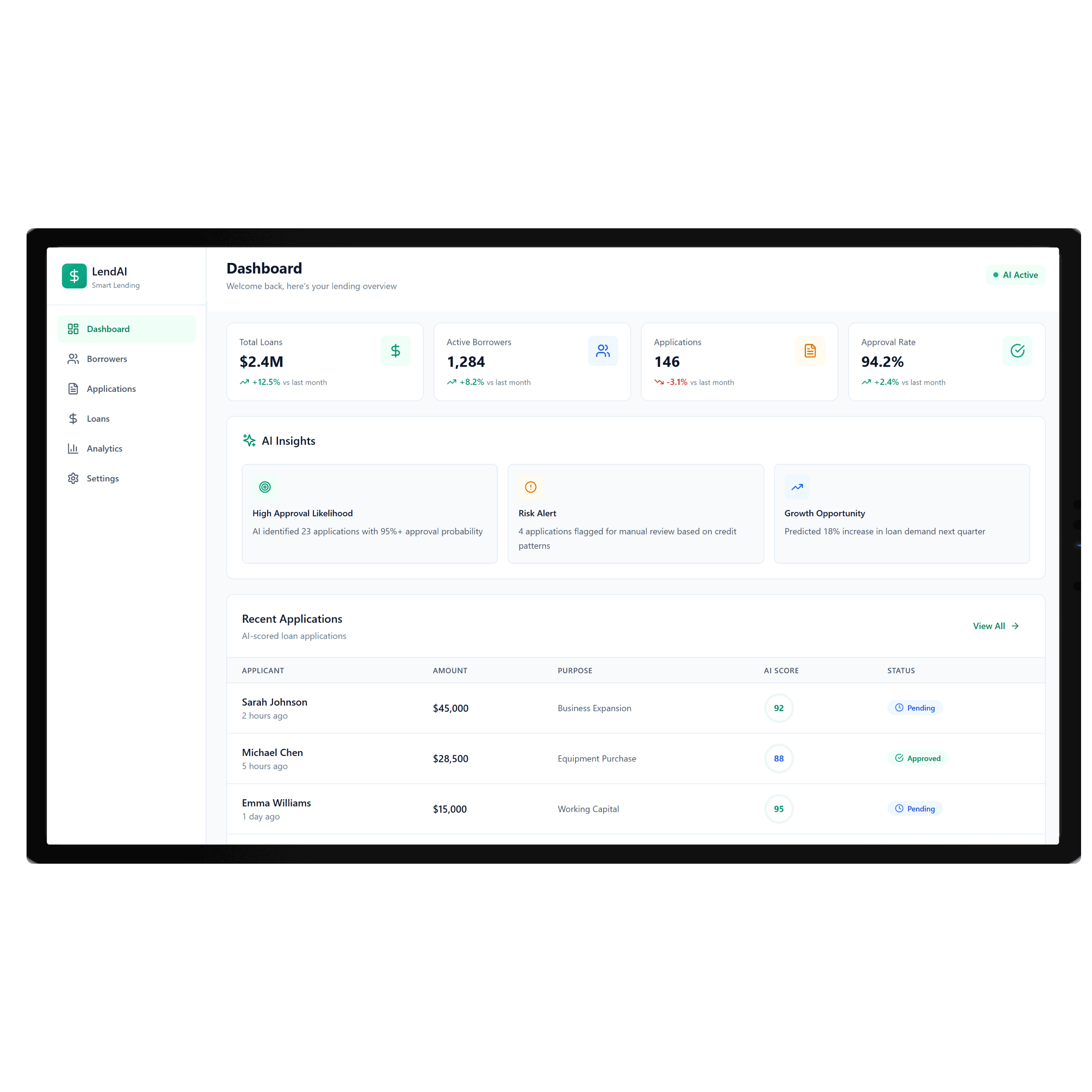
Task: Click the target icon in High Approval Likelihood
Action: (265, 487)
